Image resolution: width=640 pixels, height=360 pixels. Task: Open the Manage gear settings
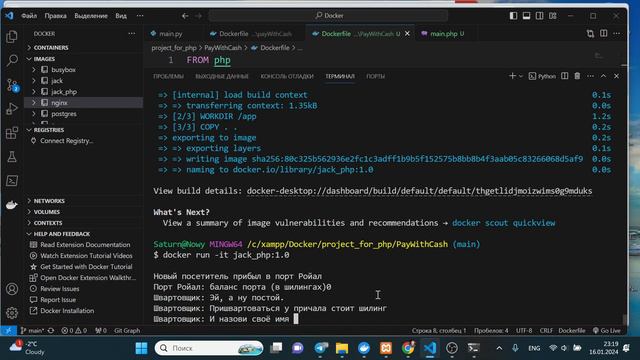(x=12, y=313)
